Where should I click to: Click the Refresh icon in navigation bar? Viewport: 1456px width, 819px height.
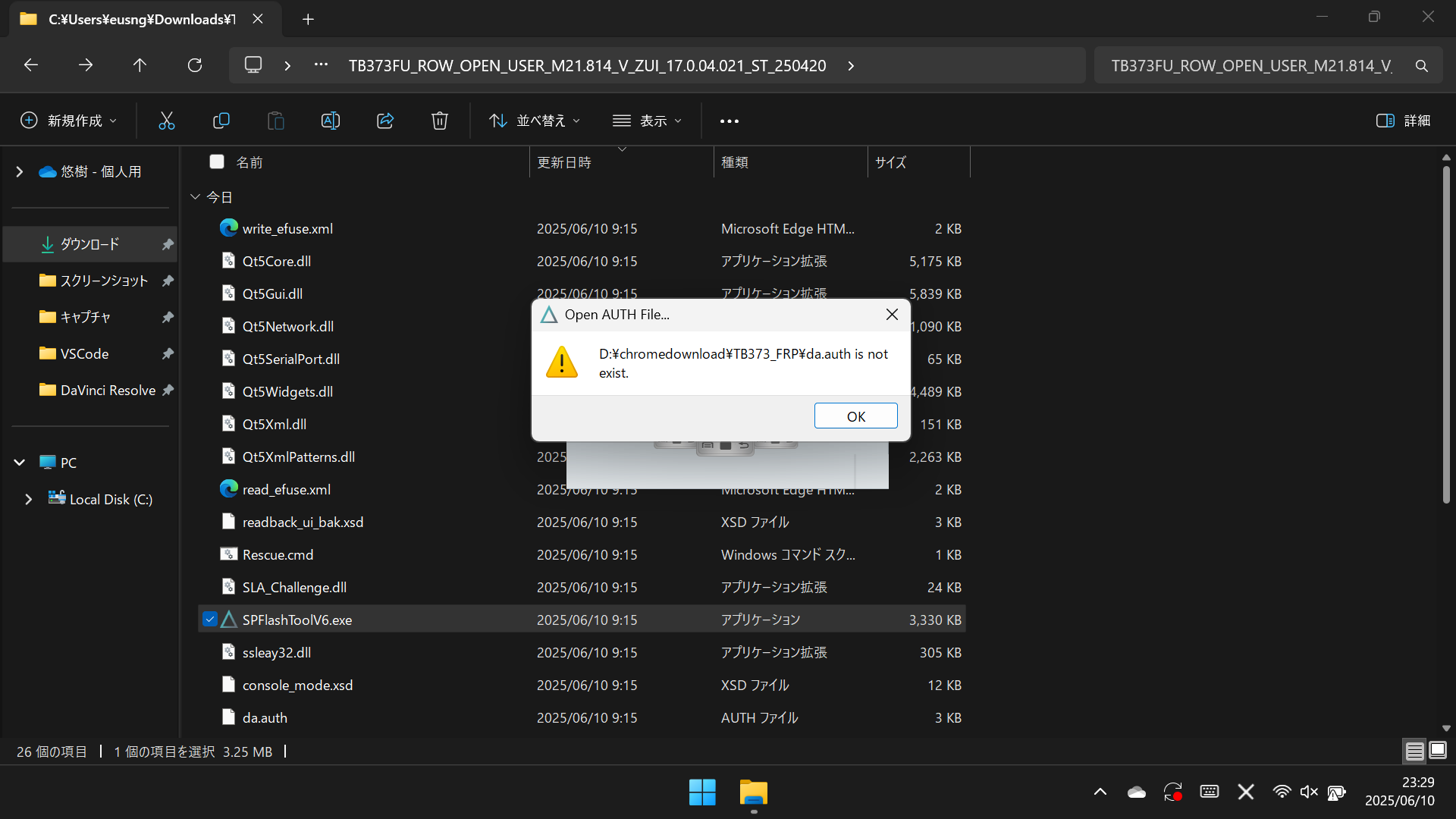click(x=195, y=65)
